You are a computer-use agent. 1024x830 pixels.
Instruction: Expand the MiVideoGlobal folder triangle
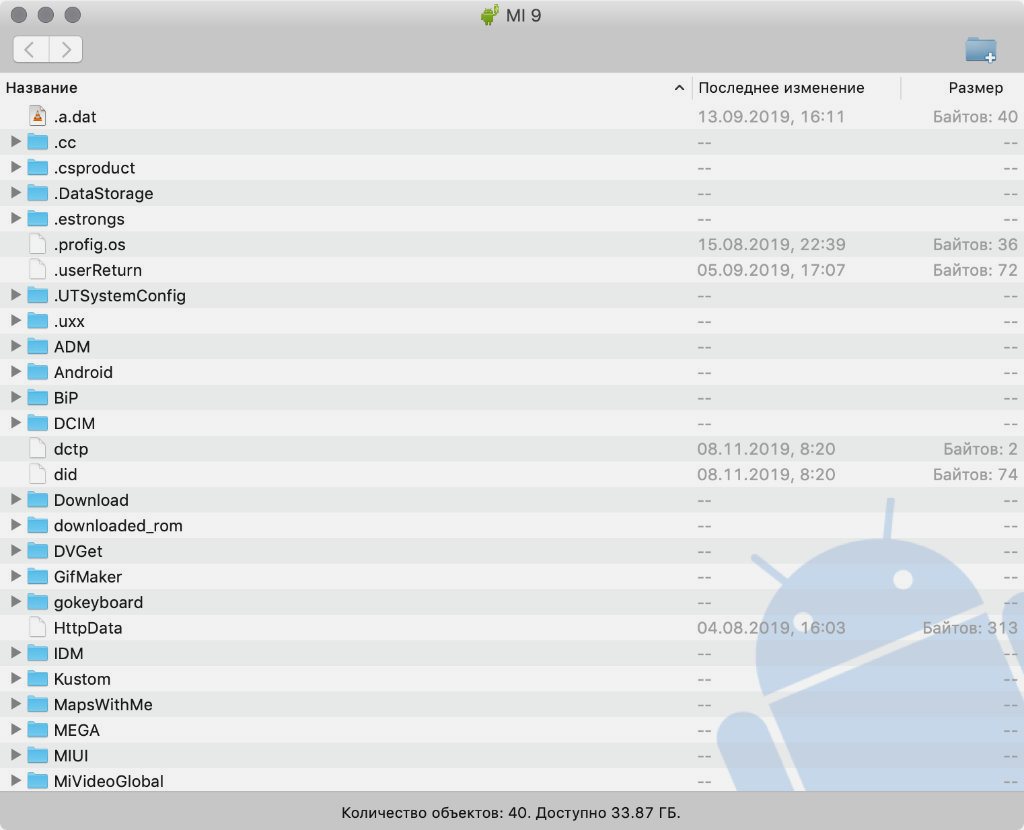16,780
